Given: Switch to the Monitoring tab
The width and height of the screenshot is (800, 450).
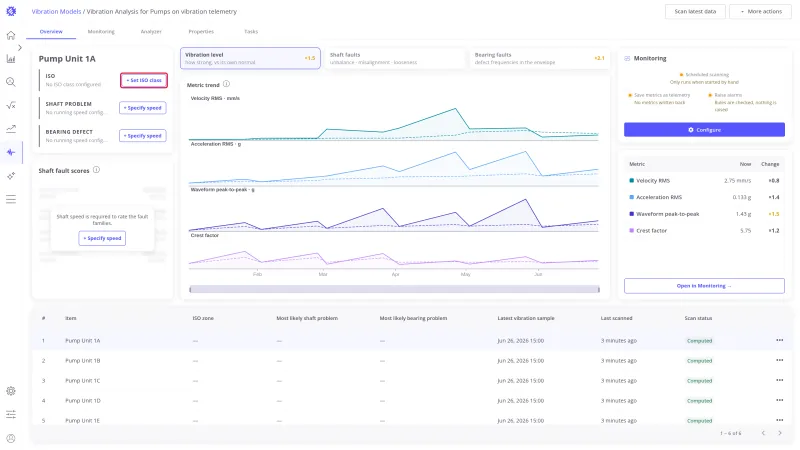Looking at the screenshot, I should 101,32.
